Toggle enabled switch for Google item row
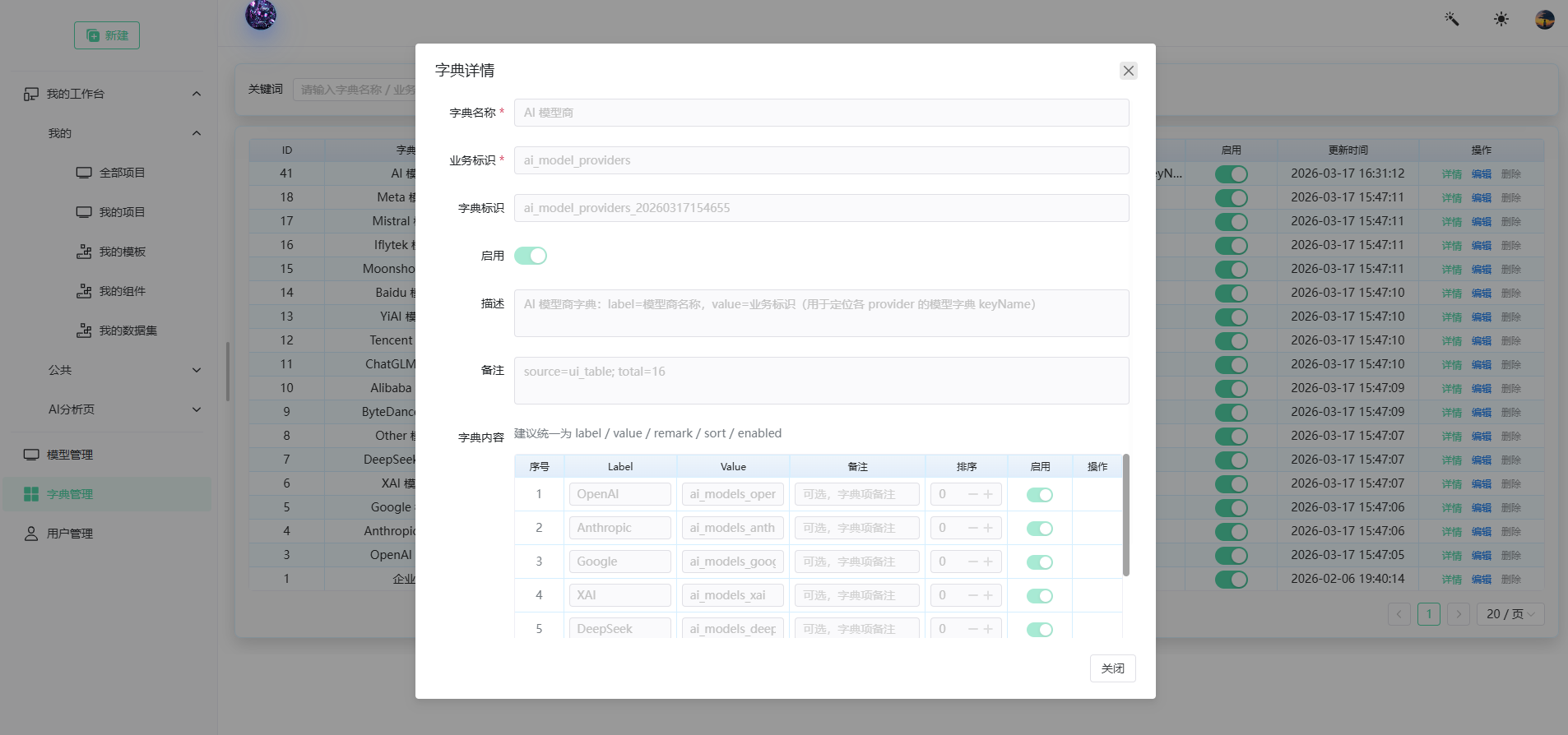Viewport: 1568px width, 735px height. coord(1040,562)
